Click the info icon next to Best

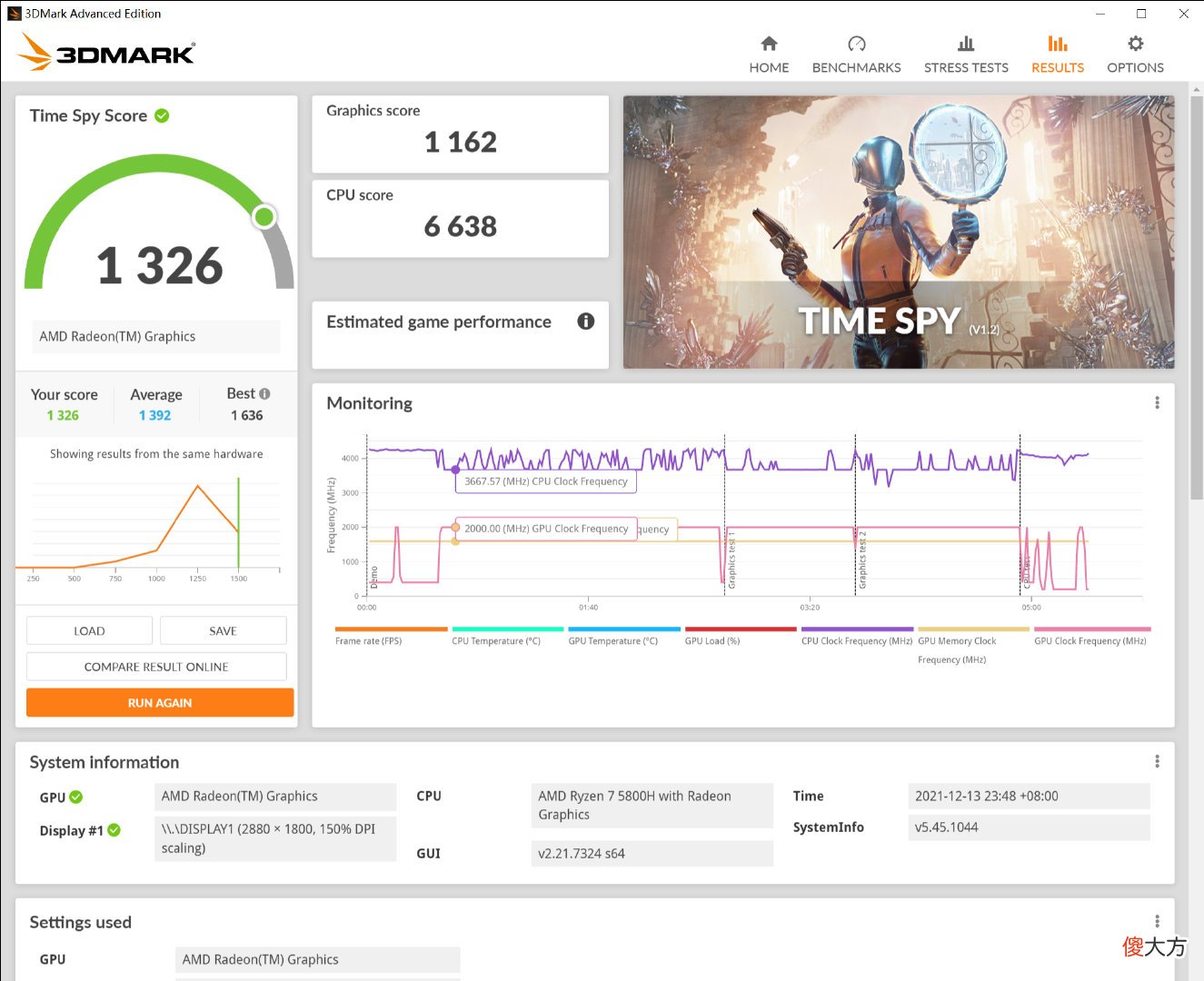(264, 394)
